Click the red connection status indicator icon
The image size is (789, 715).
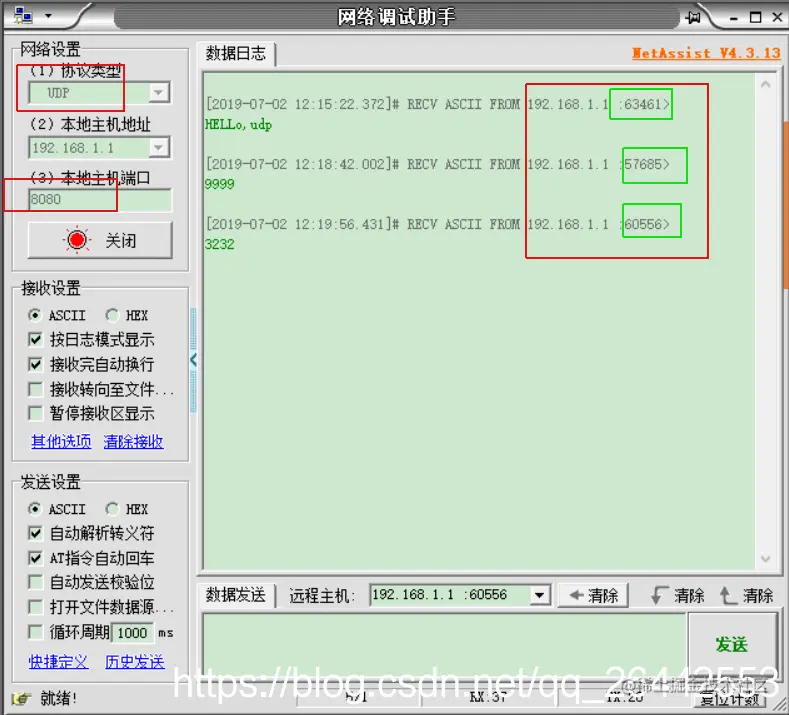pos(77,240)
